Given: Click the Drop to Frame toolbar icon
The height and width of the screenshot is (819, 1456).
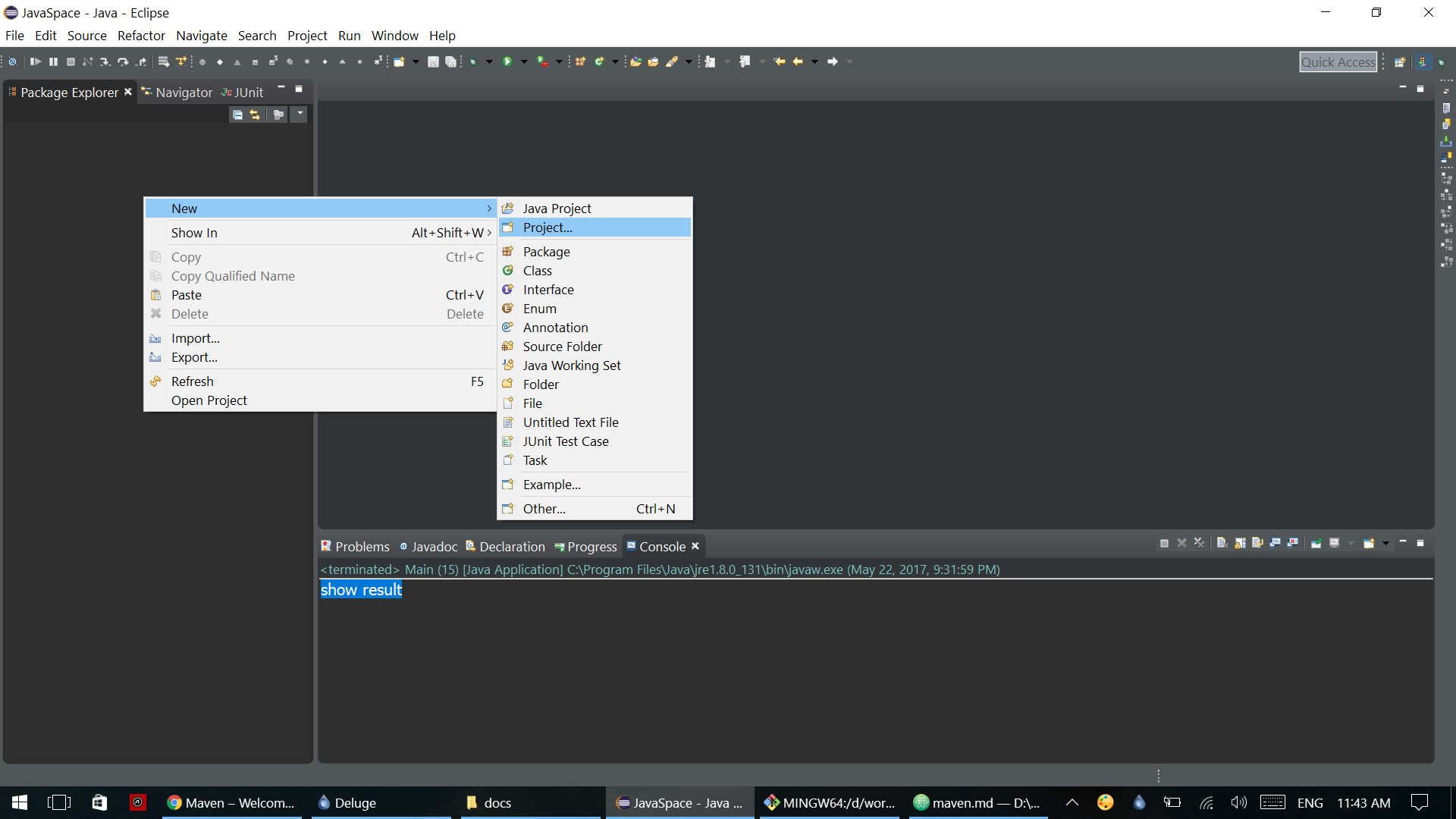Looking at the screenshot, I should pyautogui.click(x=163, y=61).
